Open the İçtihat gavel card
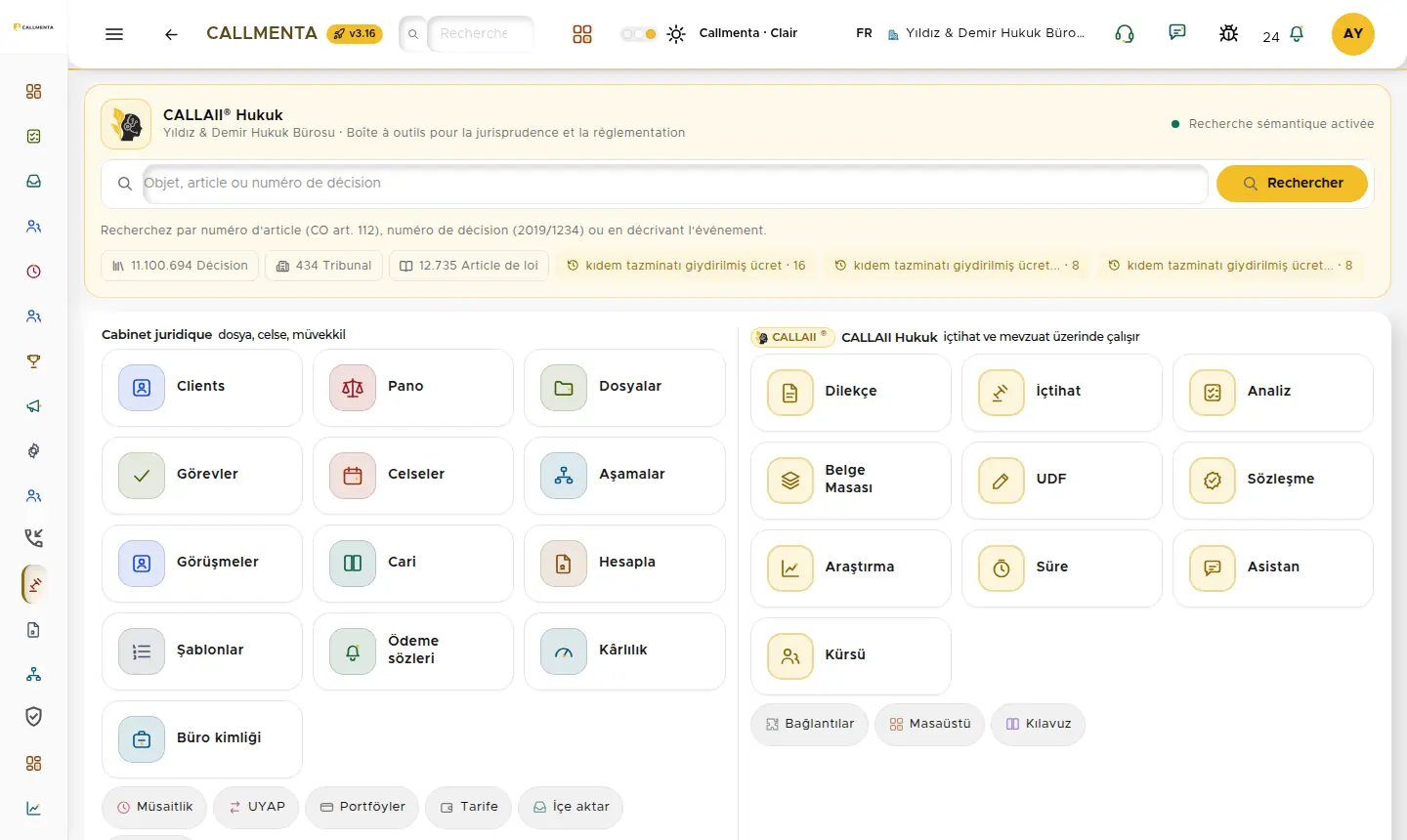1407x840 pixels. pyautogui.click(x=1062, y=393)
